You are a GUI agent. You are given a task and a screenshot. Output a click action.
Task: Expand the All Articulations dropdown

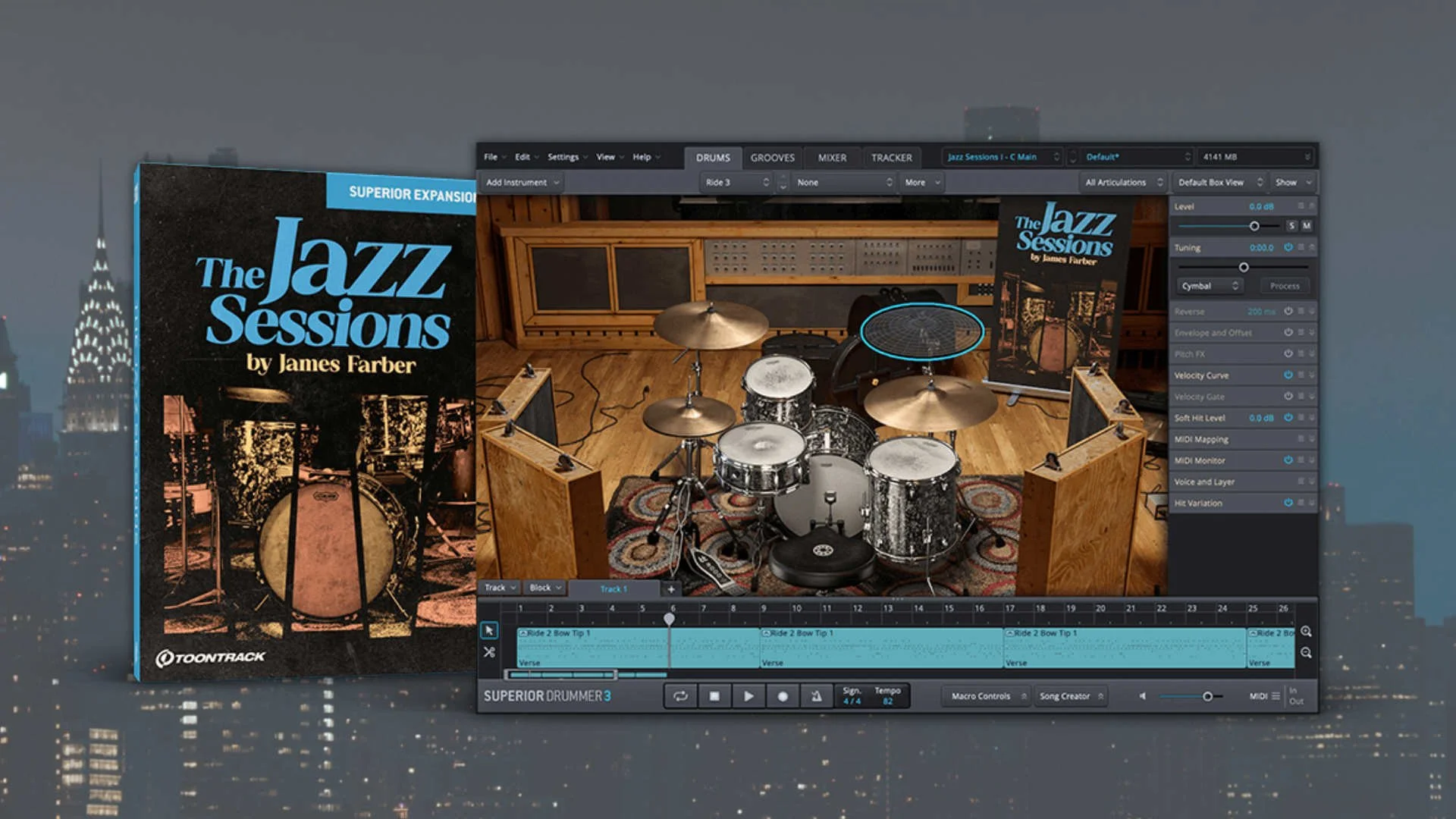tap(1122, 182)
